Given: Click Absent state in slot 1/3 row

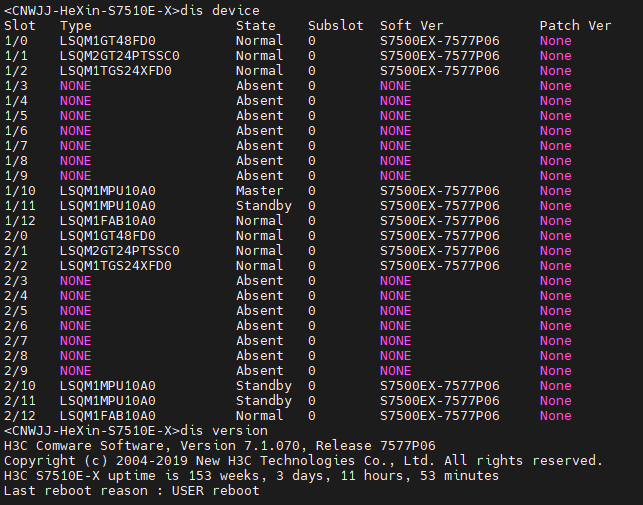Looking at the screenshot, I should (260, 86).
